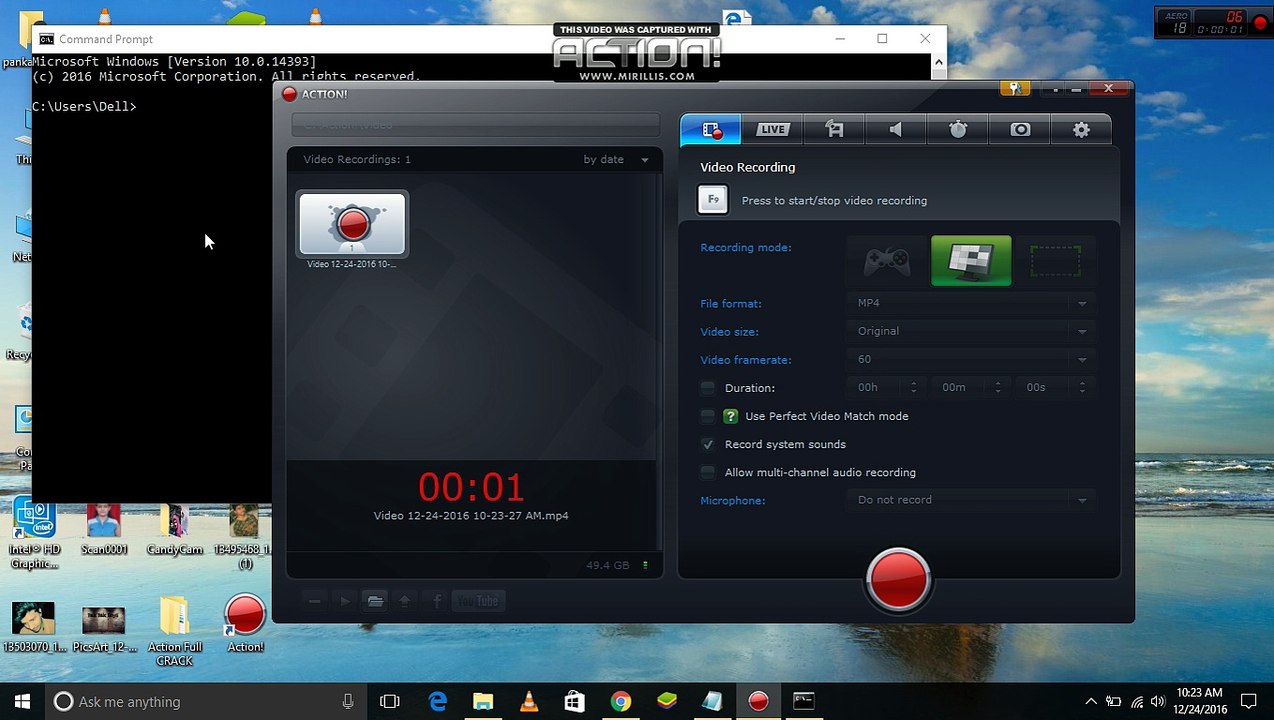1274x720 pixels.
Task: Click the duration seconds stepper 00s
Action: [1055, 387]
